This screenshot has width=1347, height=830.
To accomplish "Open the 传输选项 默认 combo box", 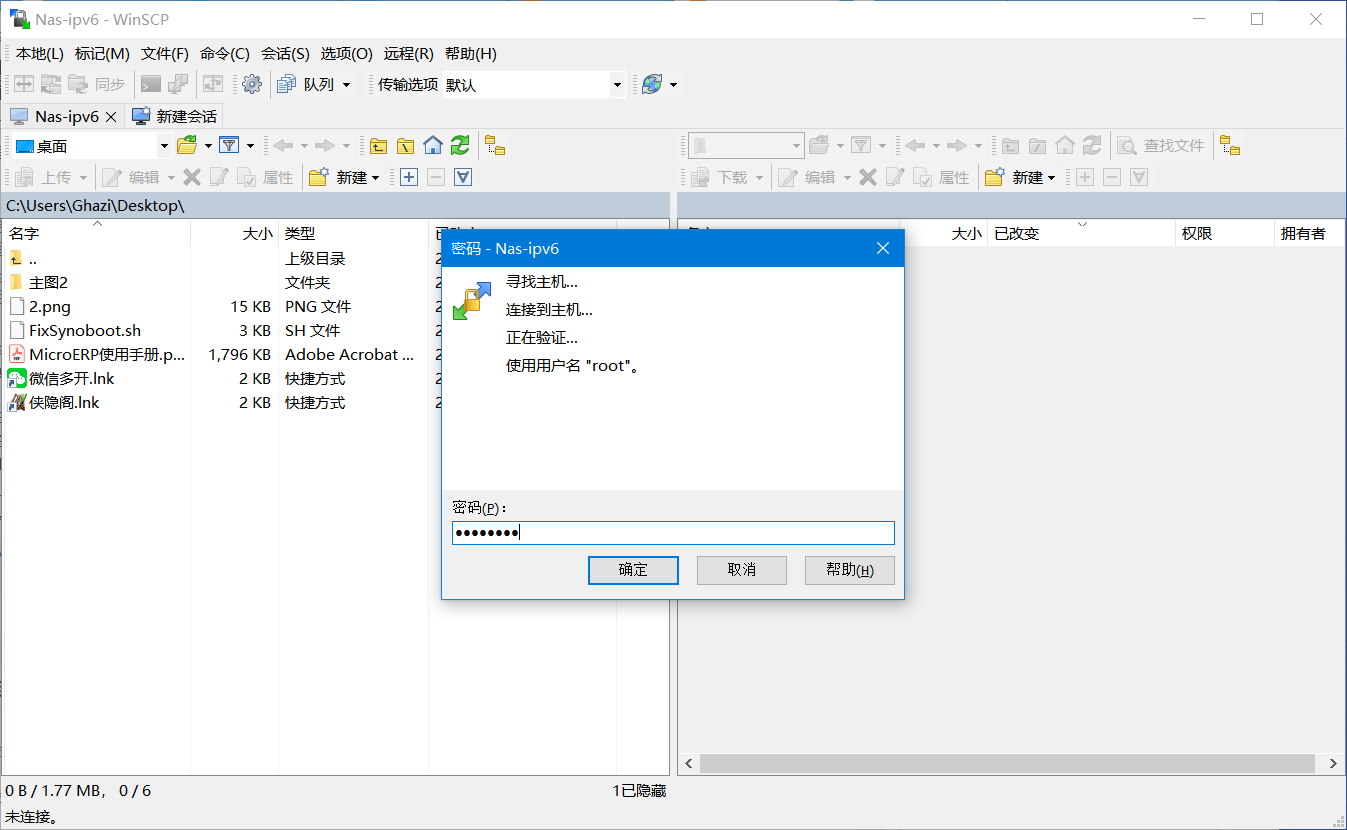I will point(534,85).
